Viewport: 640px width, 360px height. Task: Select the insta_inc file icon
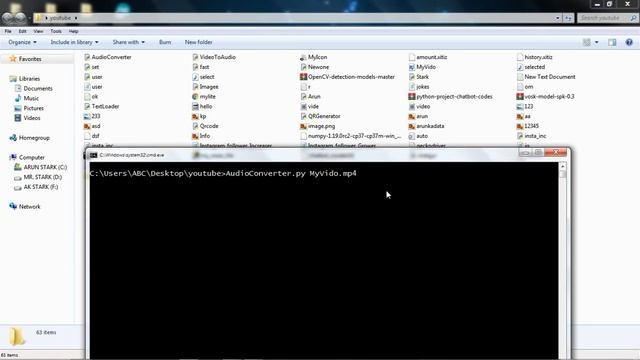pyautogui.click(x=520, y=136)
